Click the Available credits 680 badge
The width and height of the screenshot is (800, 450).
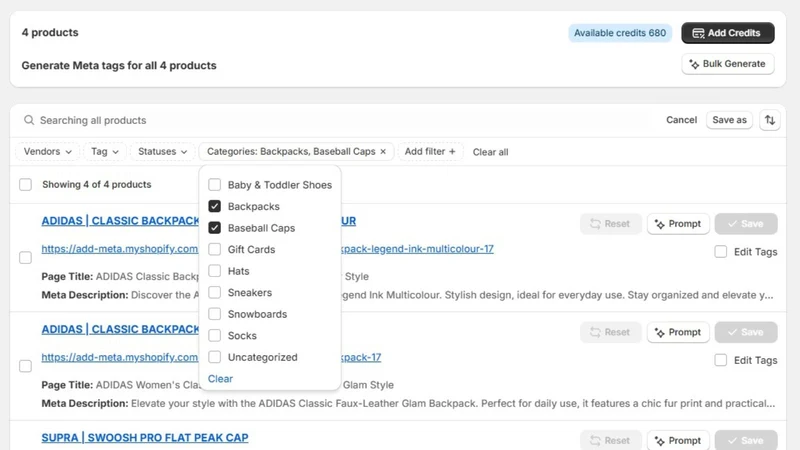click(620, 33)
